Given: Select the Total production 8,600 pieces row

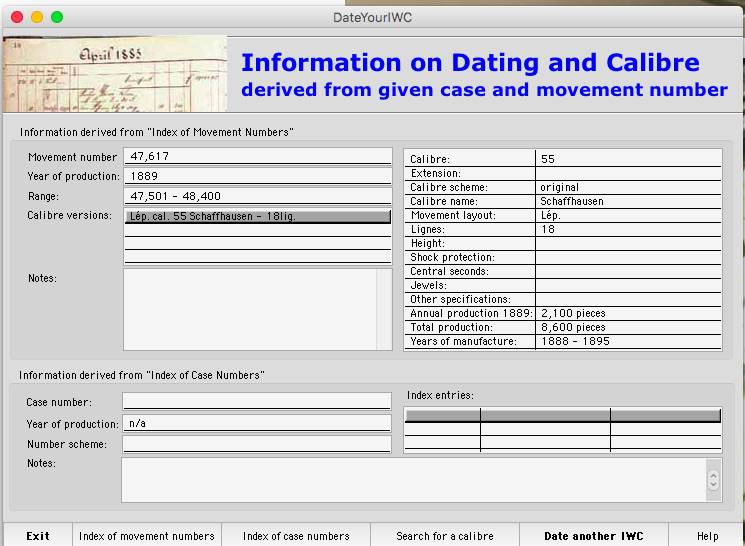Looking at the screenshot, I should click(x=562, y=327).
